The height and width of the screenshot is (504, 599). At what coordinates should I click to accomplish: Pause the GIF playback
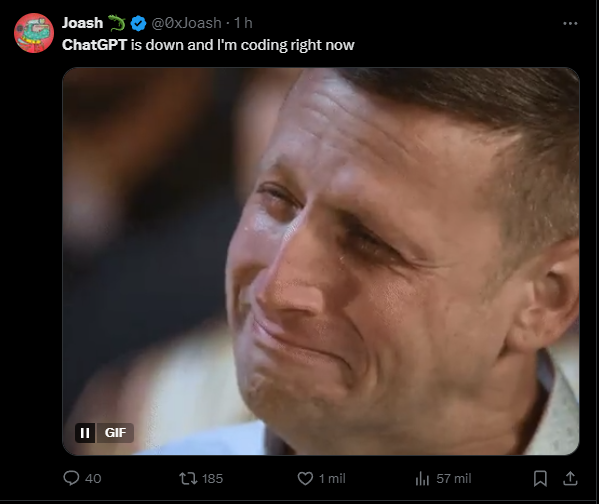[85, 433]
